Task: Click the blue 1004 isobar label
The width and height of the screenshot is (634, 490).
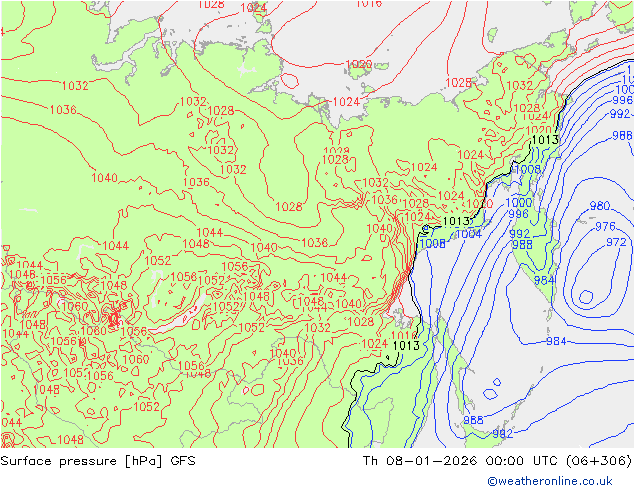Action: [x=469, y=234]
